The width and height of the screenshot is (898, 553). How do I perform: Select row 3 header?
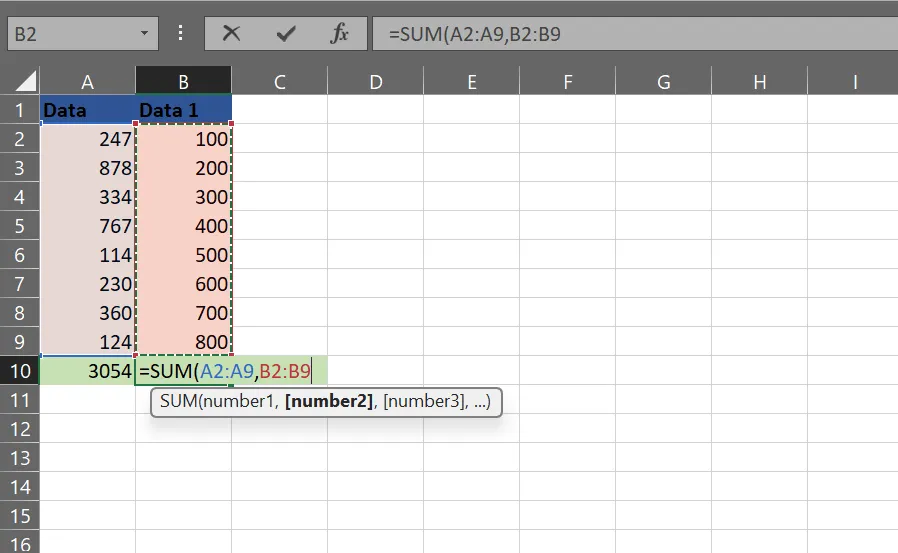click(x=19, y=168)
